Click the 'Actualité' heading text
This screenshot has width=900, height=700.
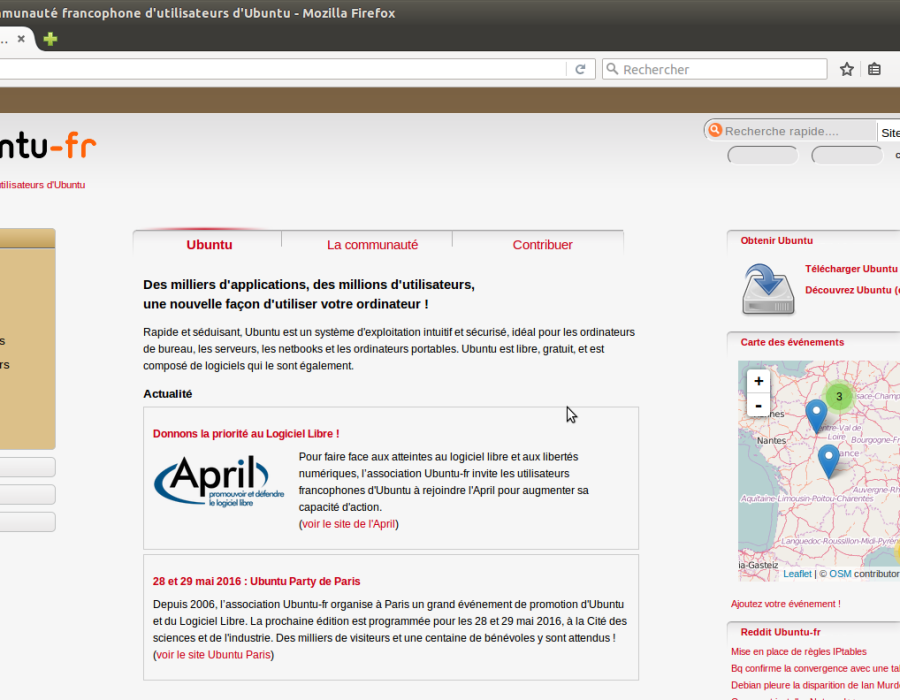click(x=168, y=394)
